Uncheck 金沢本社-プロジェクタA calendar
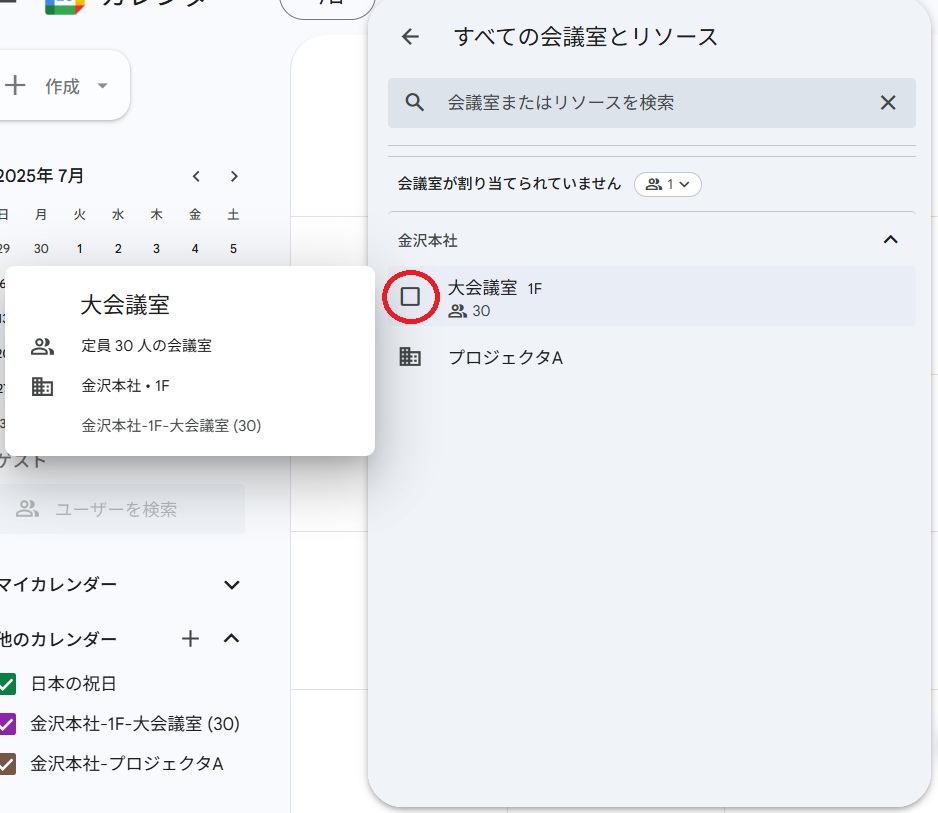The image size is (938, 813). coord(7,764)
